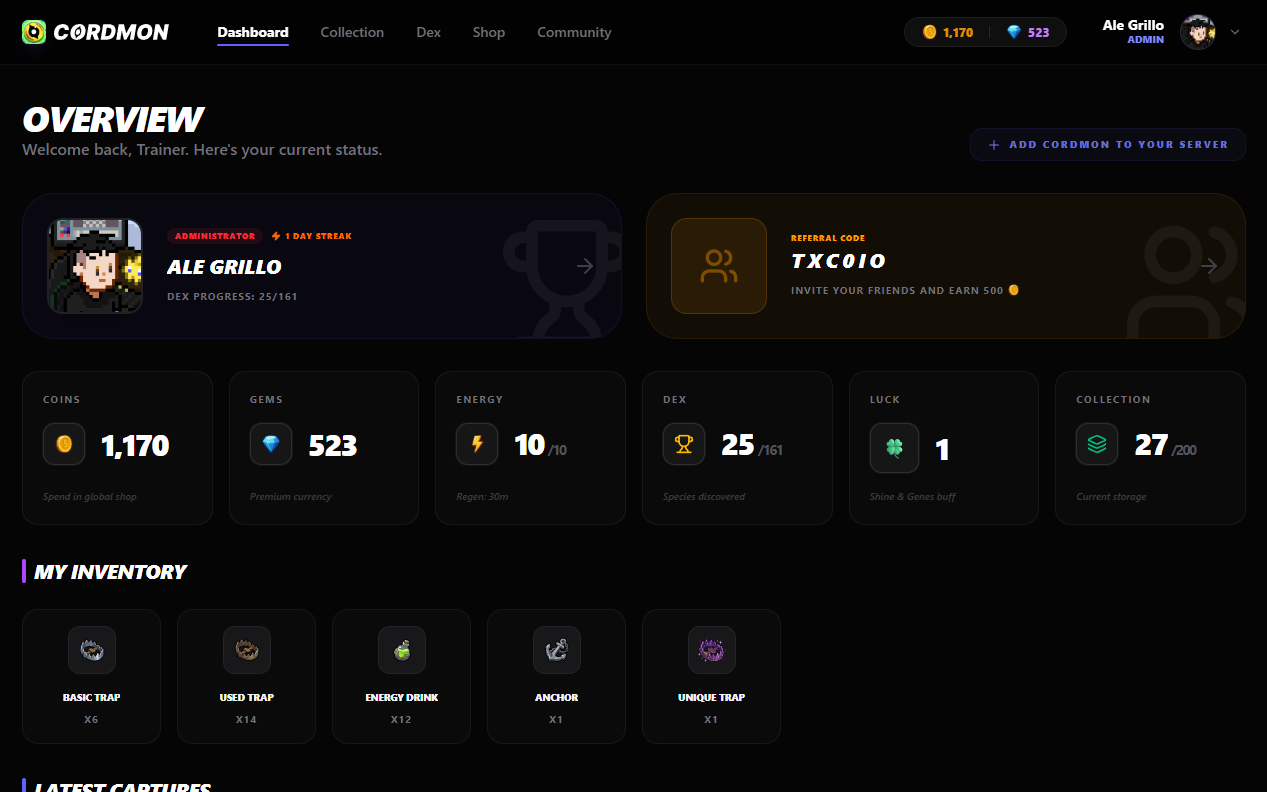Click the Basic Trap inventory icon
This screenshot has height=792, width=1267.
pos(91,650)
